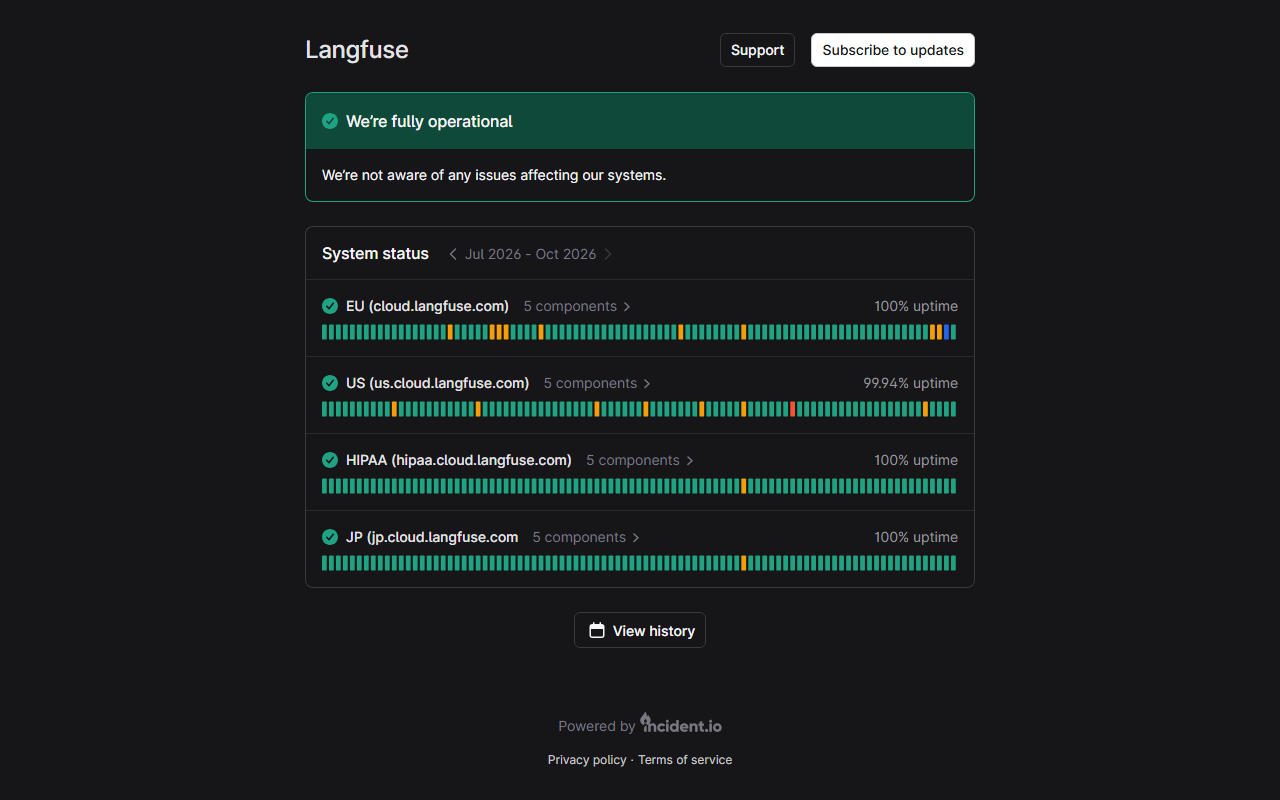Expand the EU 5 components list
Viewport: 1280px width, 800px height.
click(577, 306)
